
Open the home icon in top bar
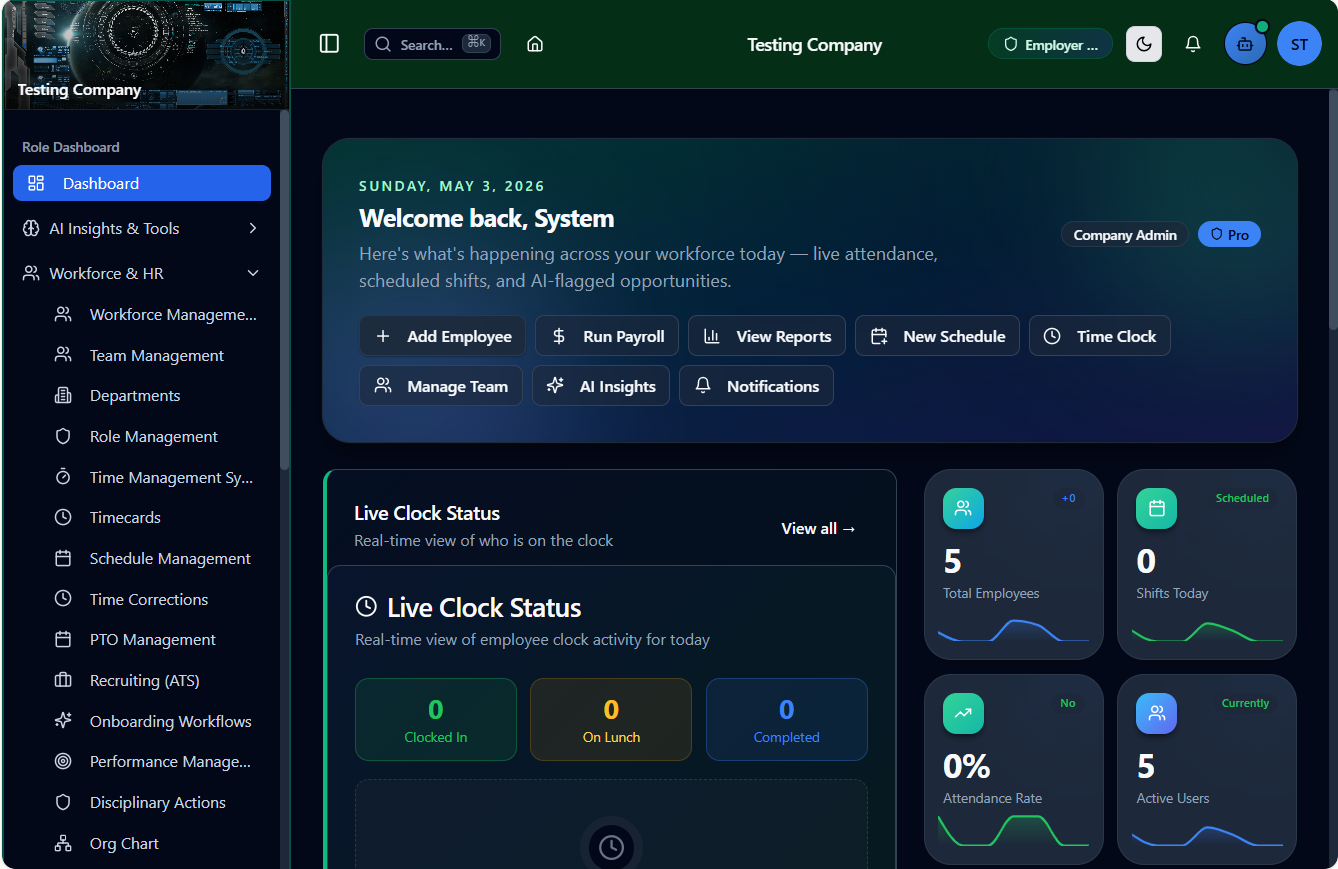click(x=535, y=44)
